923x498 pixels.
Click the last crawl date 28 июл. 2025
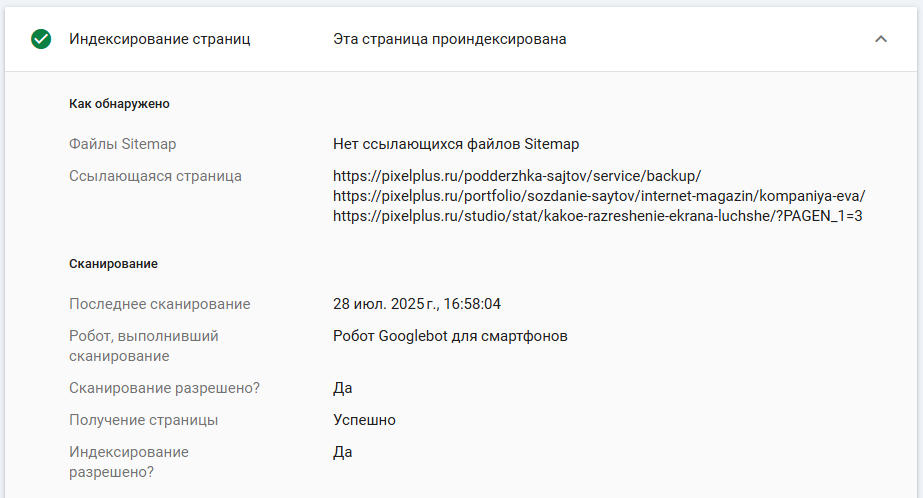416,304
